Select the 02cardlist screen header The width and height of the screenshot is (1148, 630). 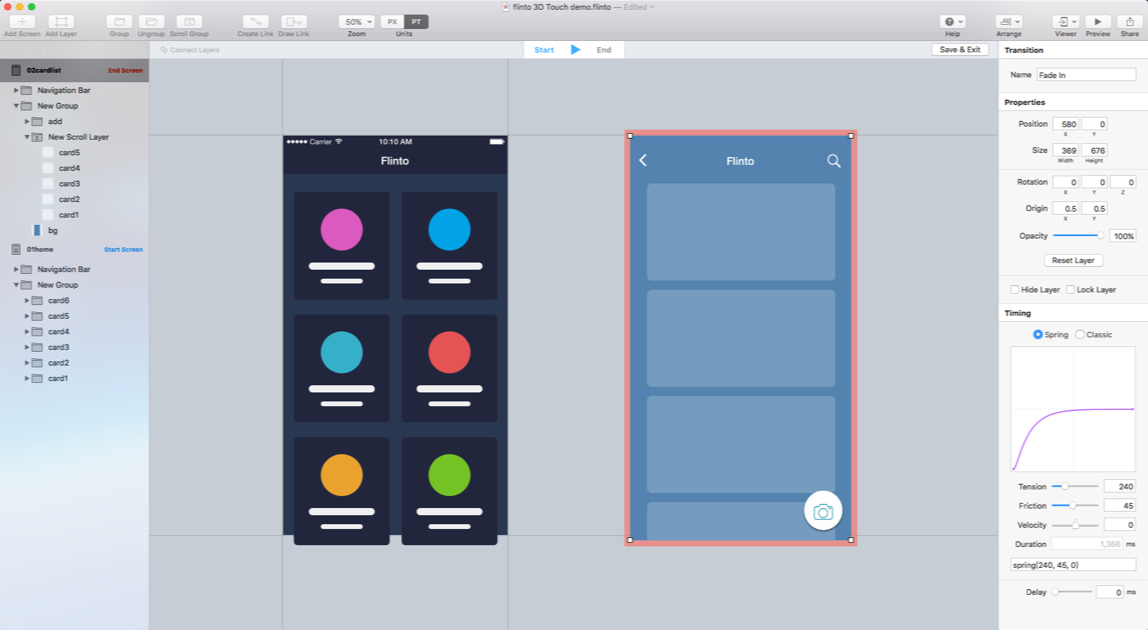click(74, 70)
